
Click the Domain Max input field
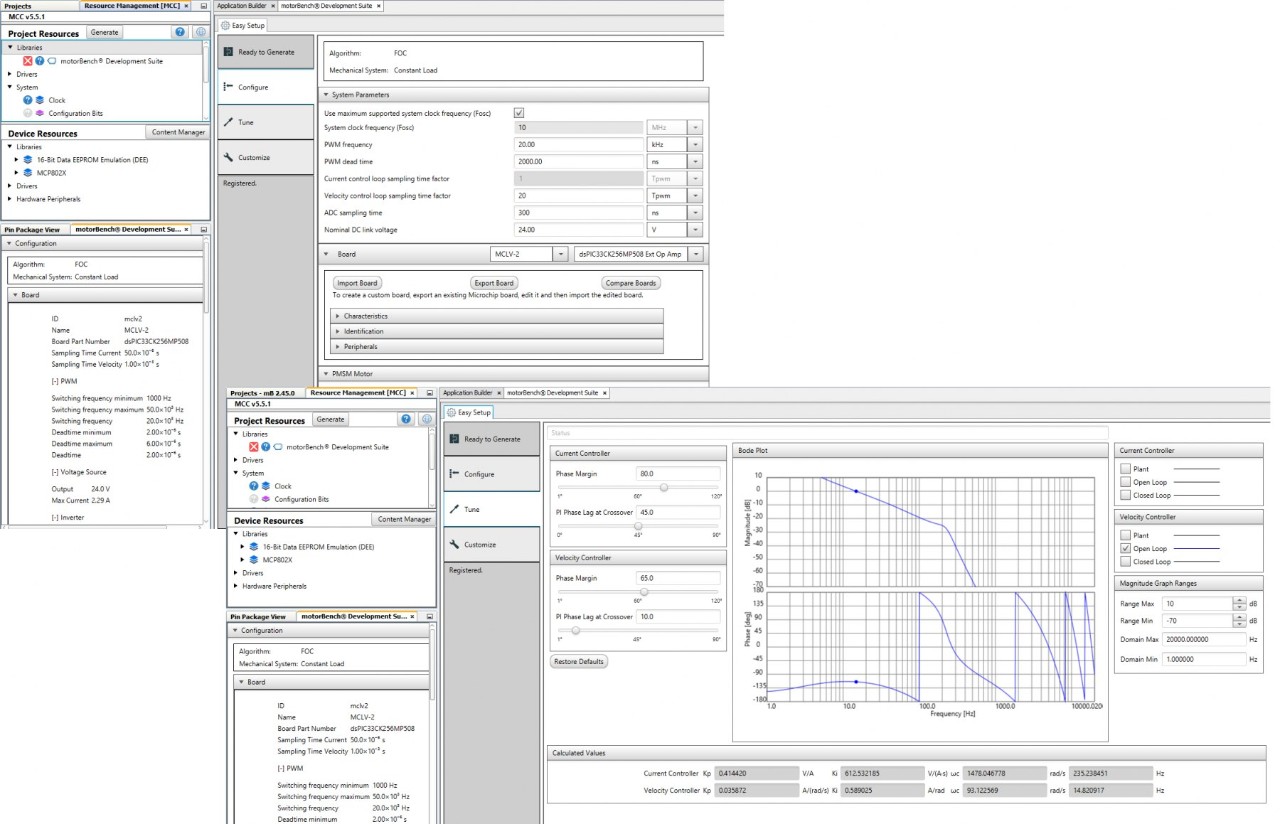coord(1204,639)
